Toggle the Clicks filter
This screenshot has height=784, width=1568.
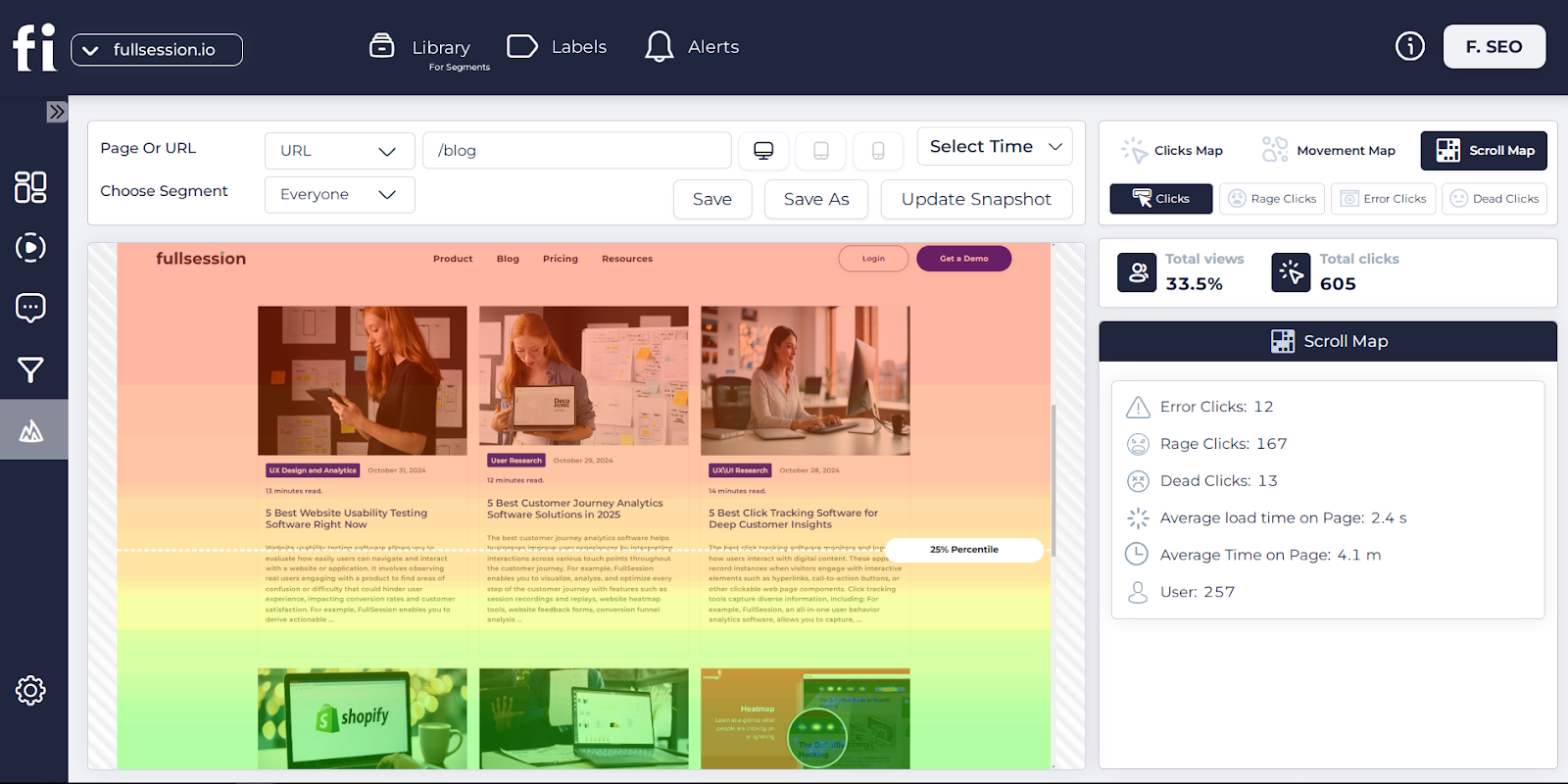pyautogui.click(x=1160, y=199)
